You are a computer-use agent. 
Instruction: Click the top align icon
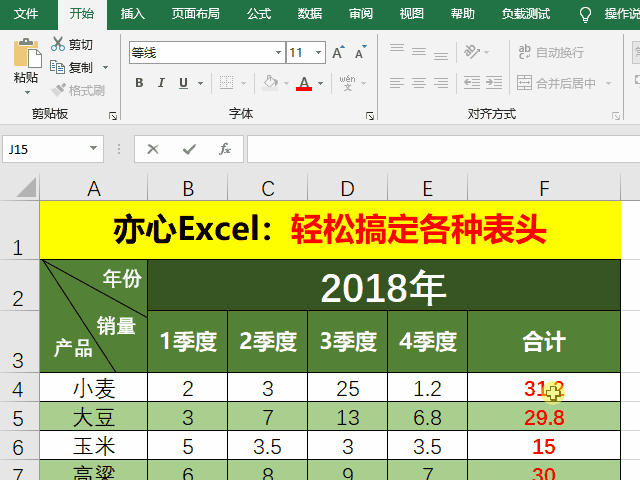[397, 51]
